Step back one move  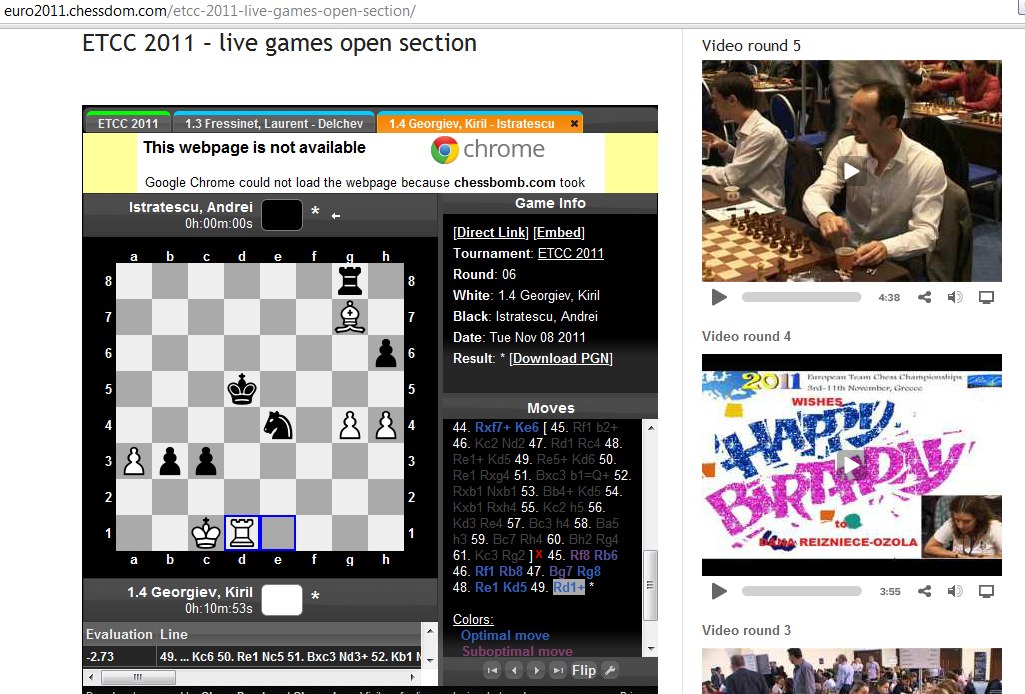[514, 670]
